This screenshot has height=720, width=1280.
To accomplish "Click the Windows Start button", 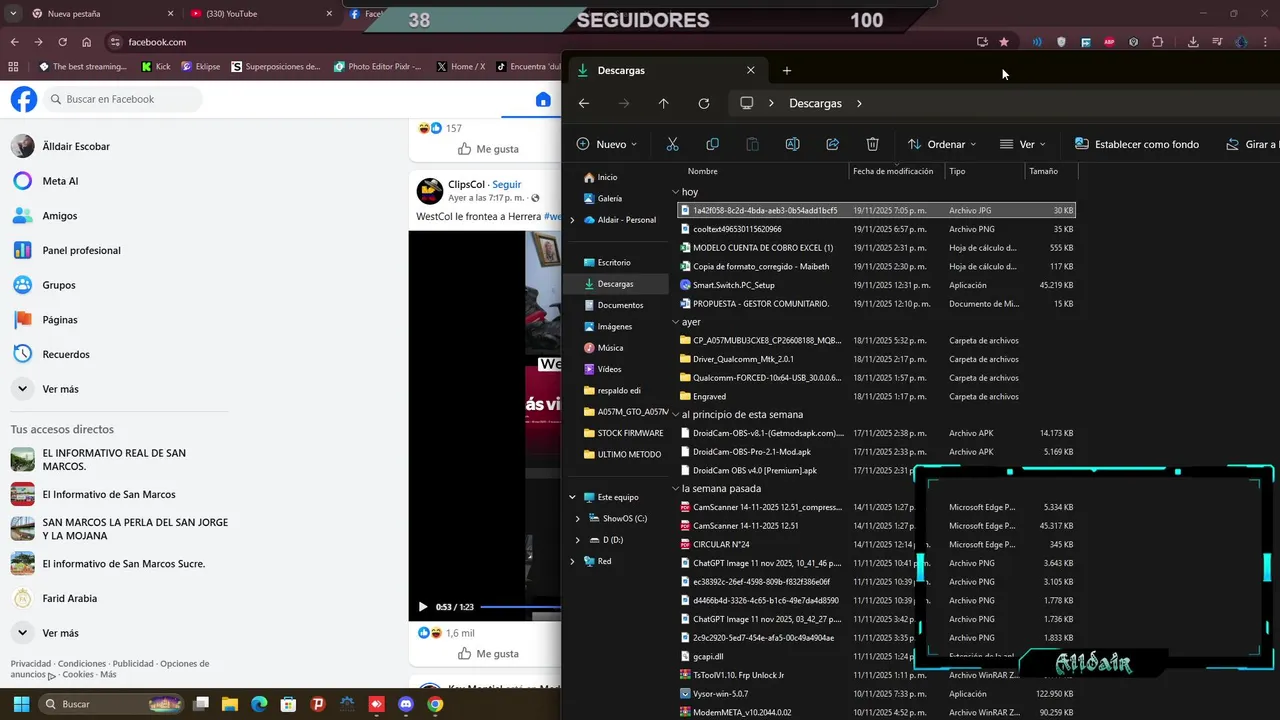I will [21, 704].
